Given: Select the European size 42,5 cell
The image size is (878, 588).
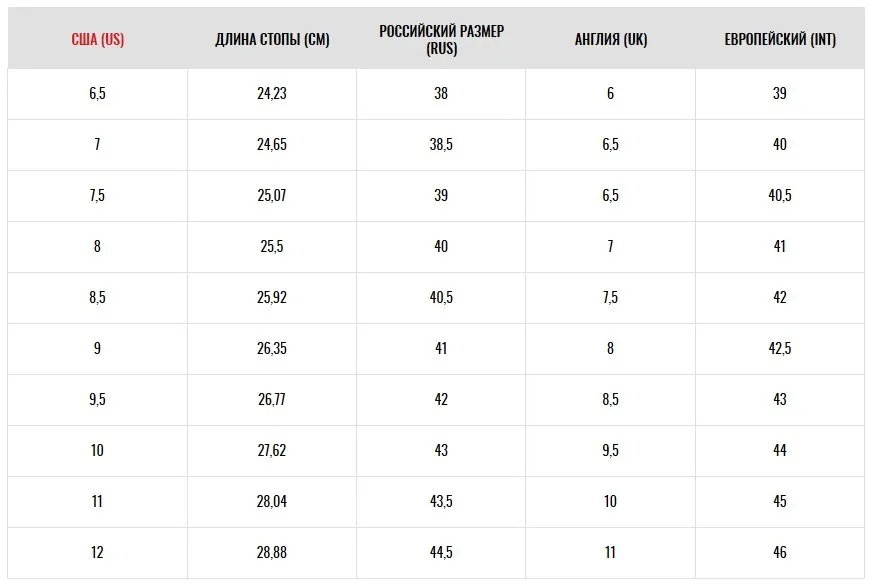Looking at the screenshot, I should click(x=780, y=348).
